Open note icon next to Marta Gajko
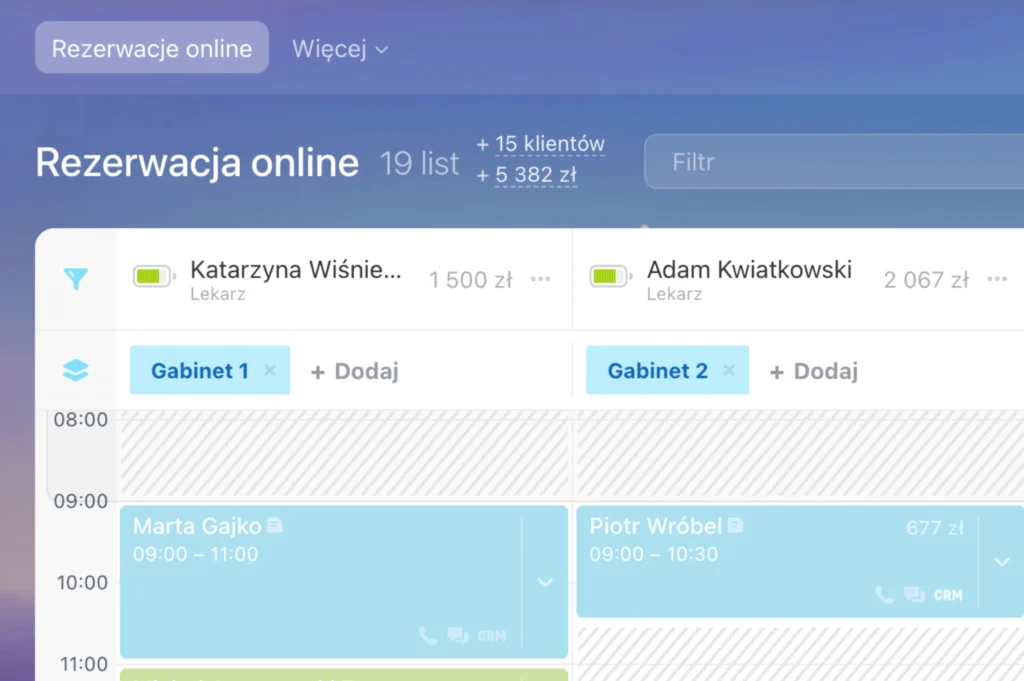 point(275,525)
